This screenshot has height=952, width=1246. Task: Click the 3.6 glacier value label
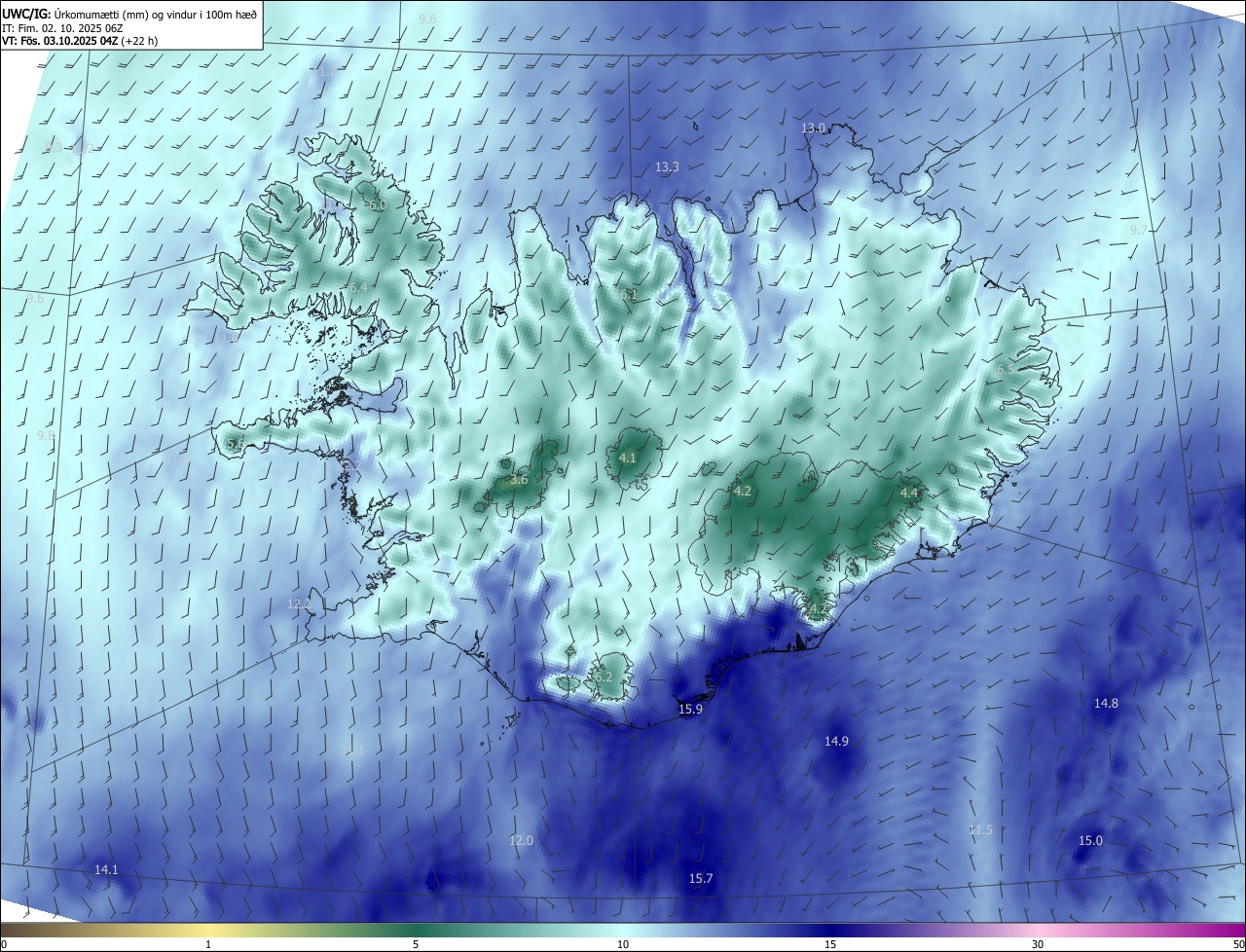(x=519, y=480)
